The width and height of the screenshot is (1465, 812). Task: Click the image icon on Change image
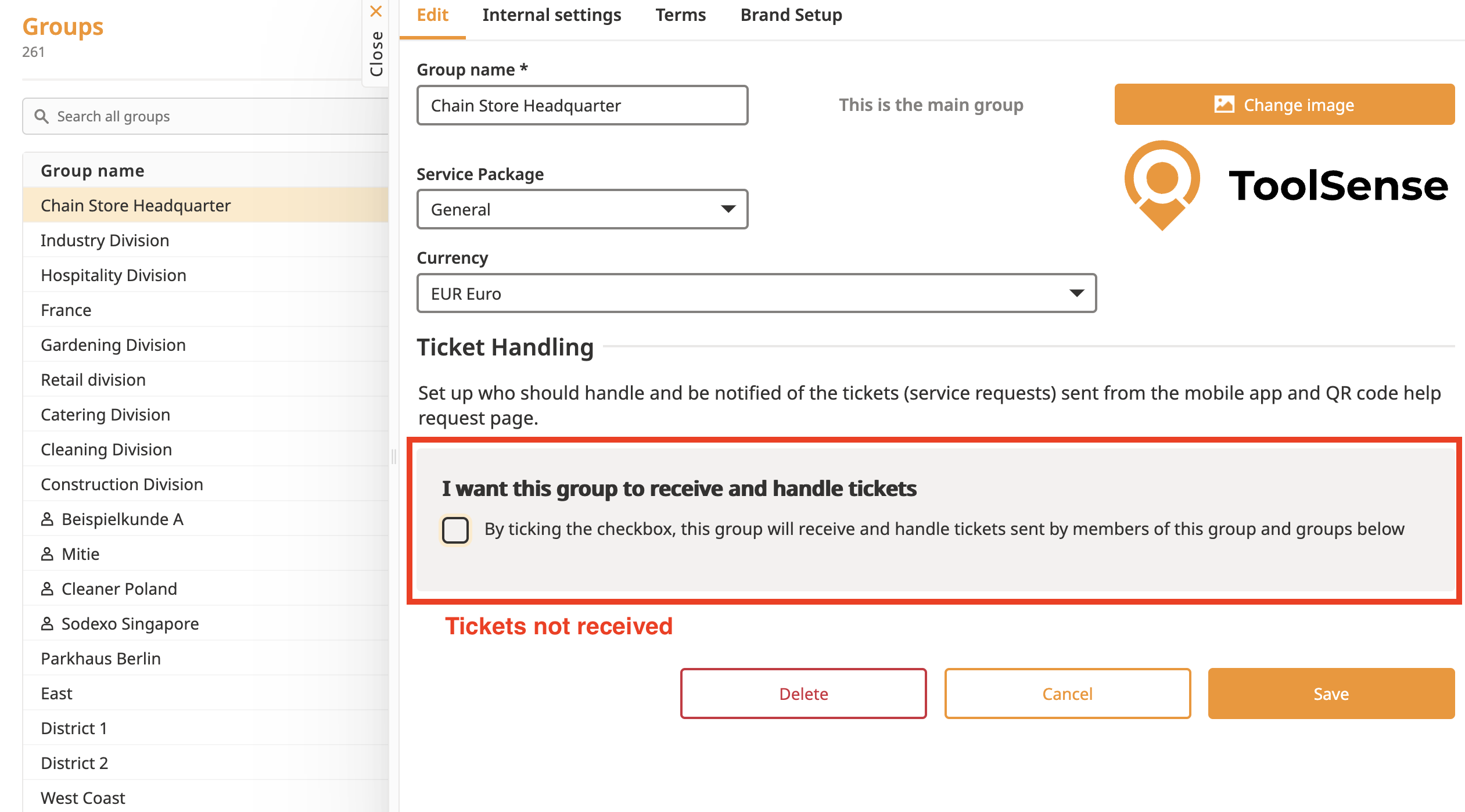point(1224,105)
